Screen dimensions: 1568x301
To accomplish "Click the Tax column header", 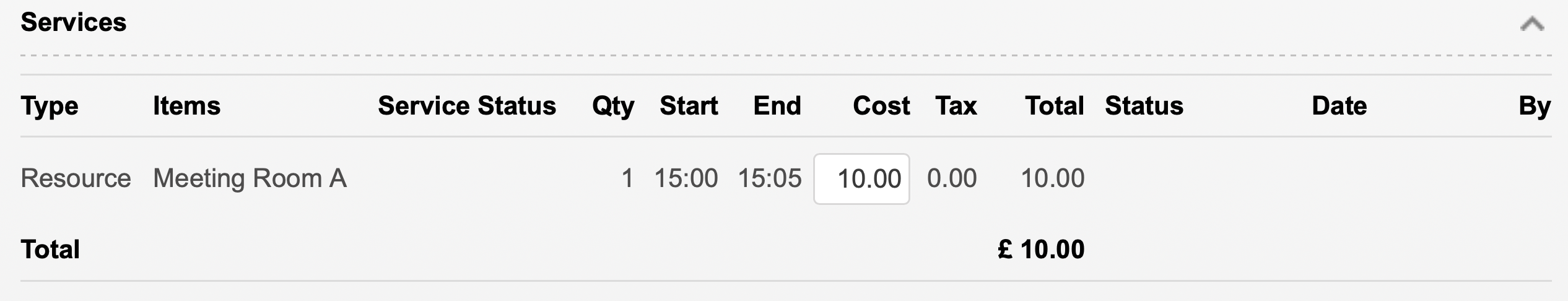I will [x=956, y=106].
